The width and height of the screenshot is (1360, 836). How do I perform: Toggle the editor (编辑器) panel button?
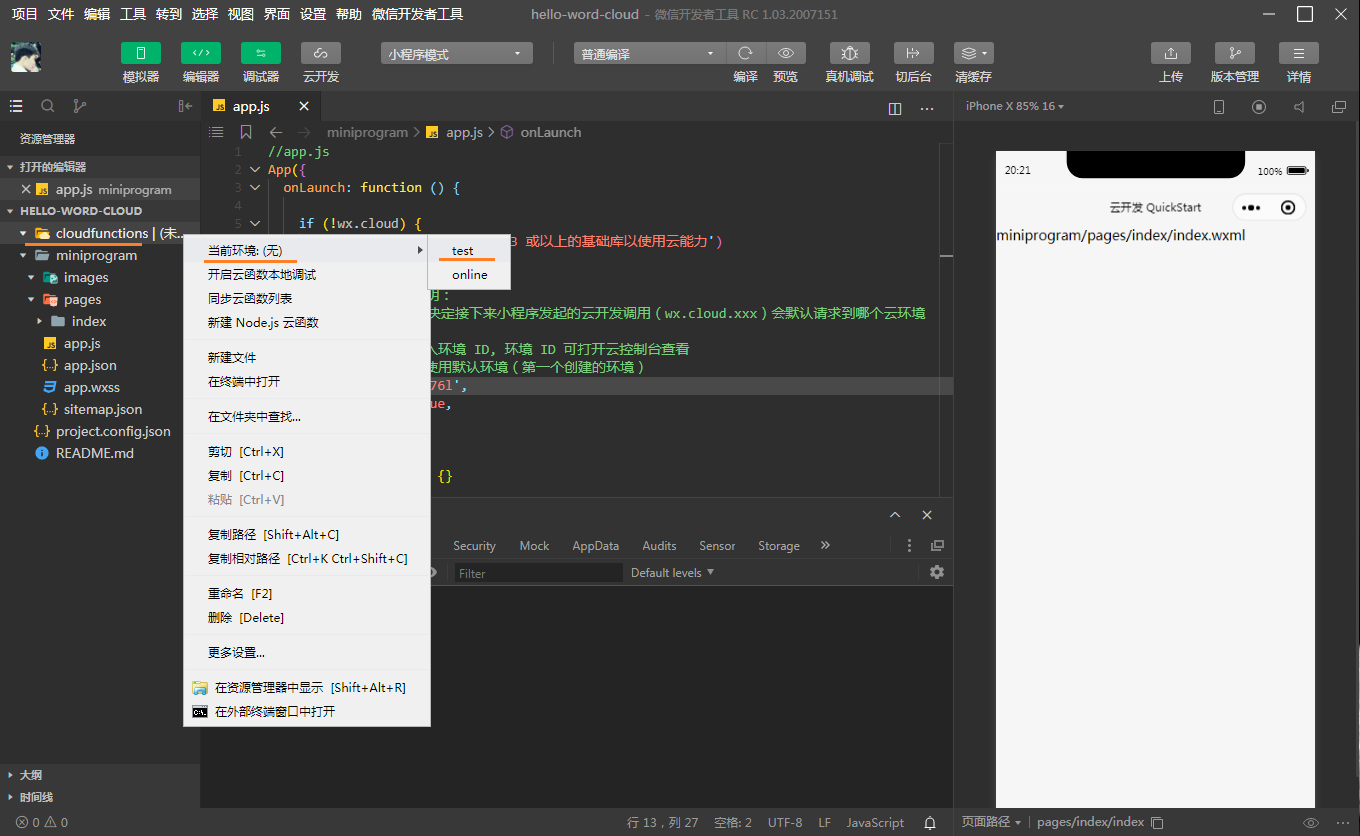(x=201, y=53)
